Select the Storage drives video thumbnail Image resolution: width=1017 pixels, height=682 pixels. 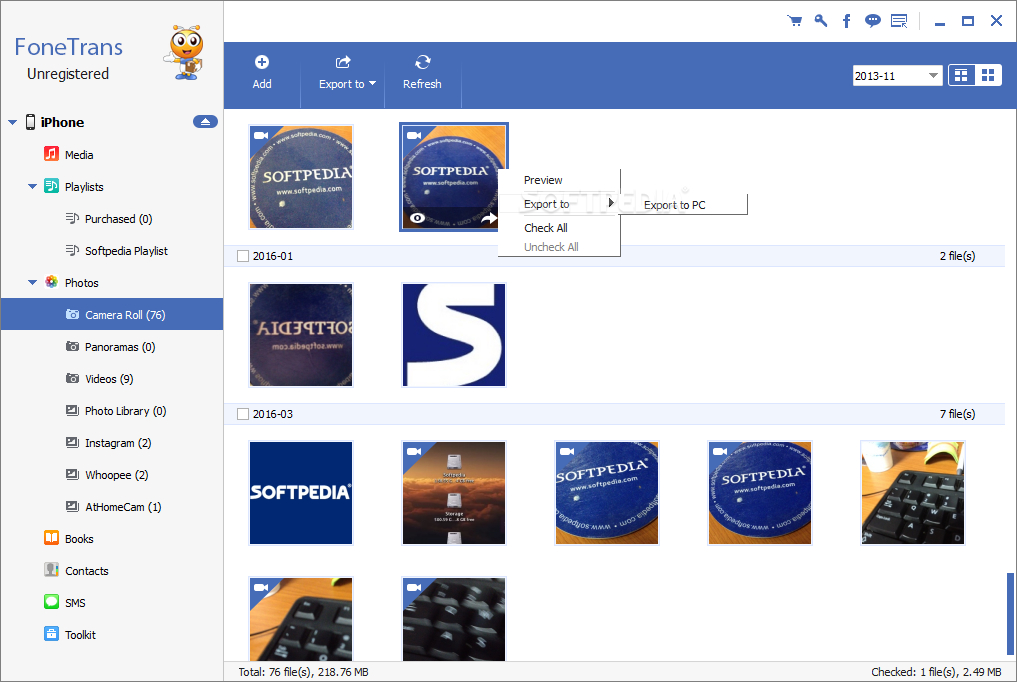point(454,493)
